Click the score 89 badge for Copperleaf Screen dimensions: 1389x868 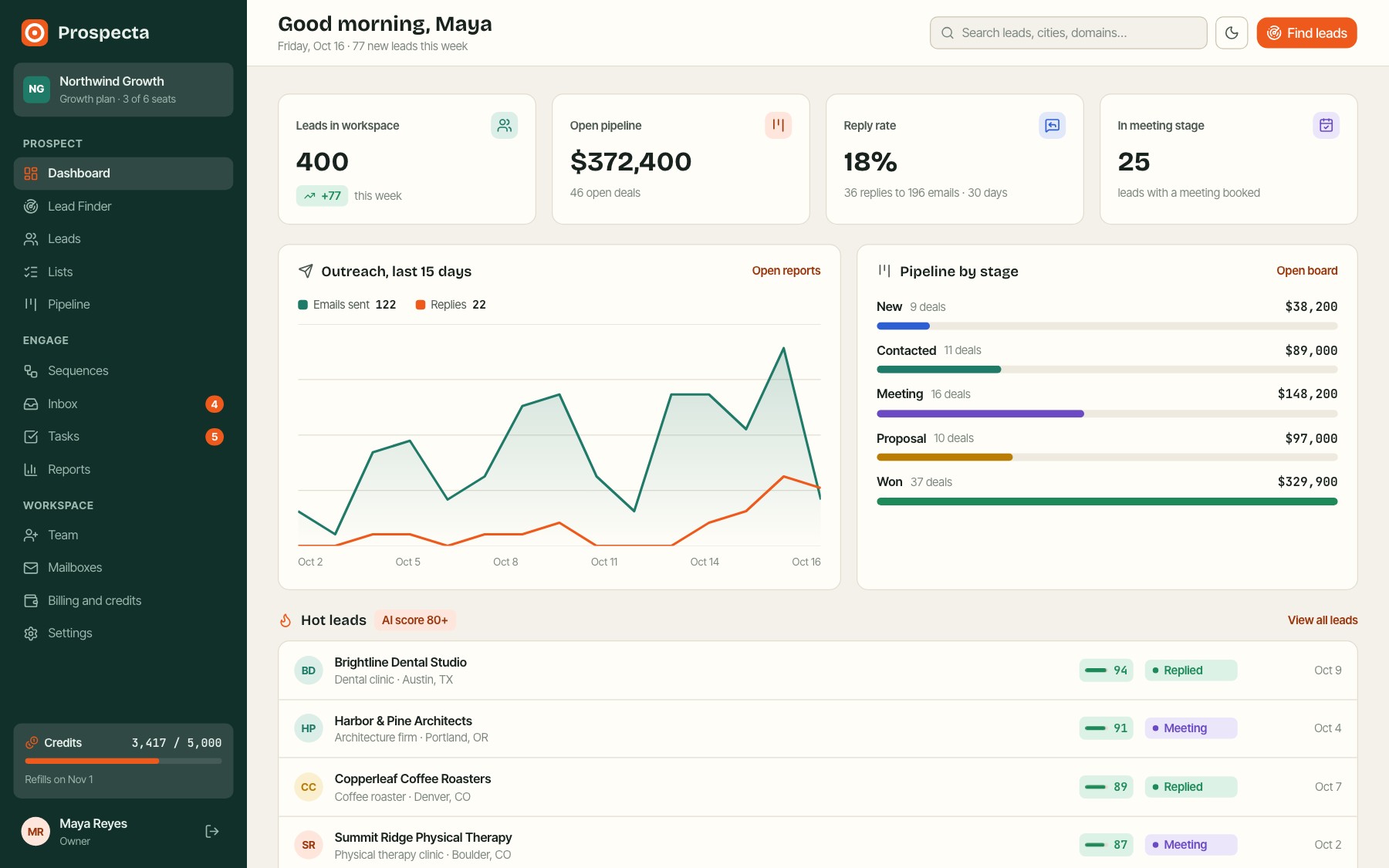[x=1106, y=787]
